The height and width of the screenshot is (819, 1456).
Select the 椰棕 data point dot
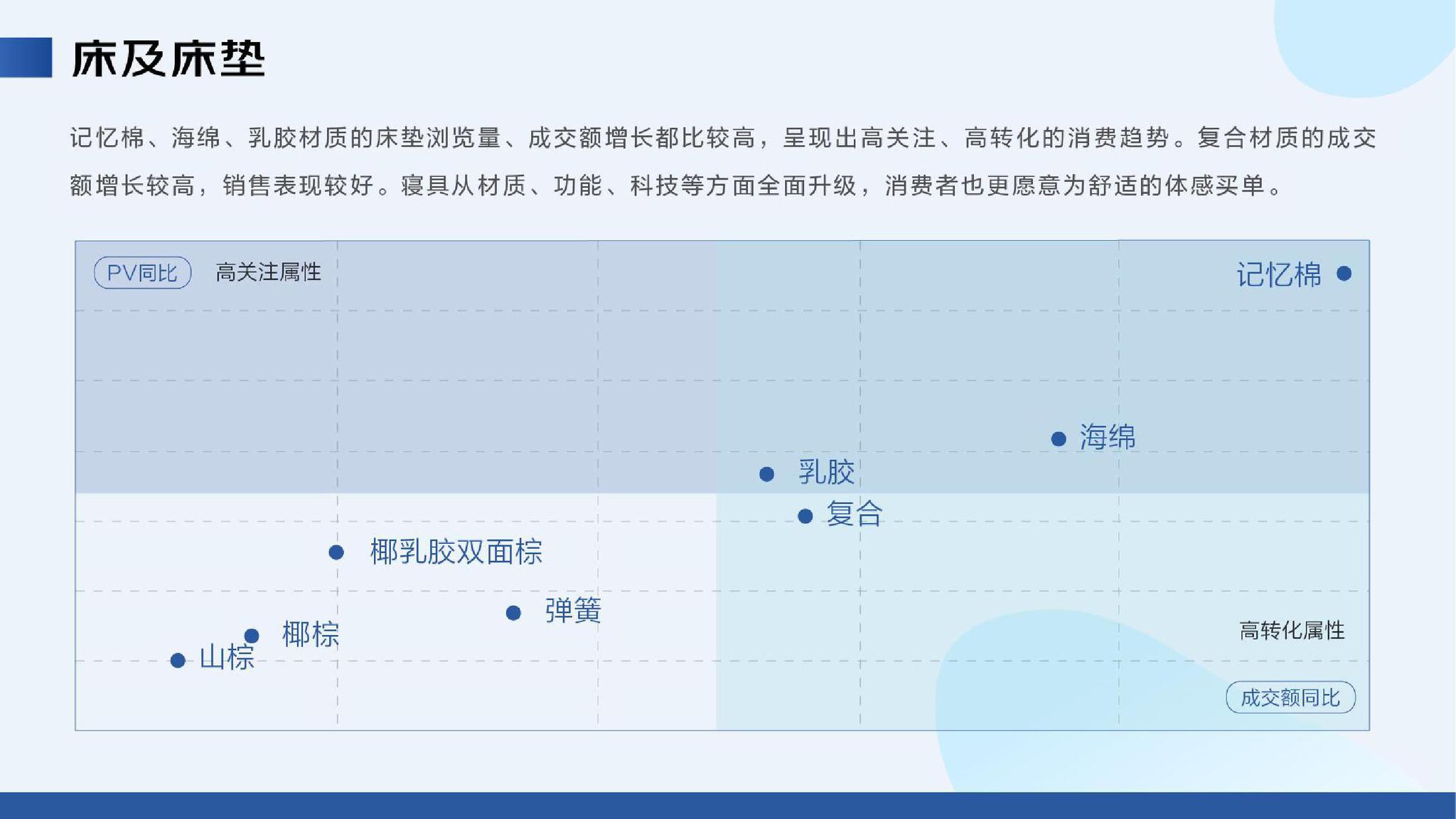(252, 636)
